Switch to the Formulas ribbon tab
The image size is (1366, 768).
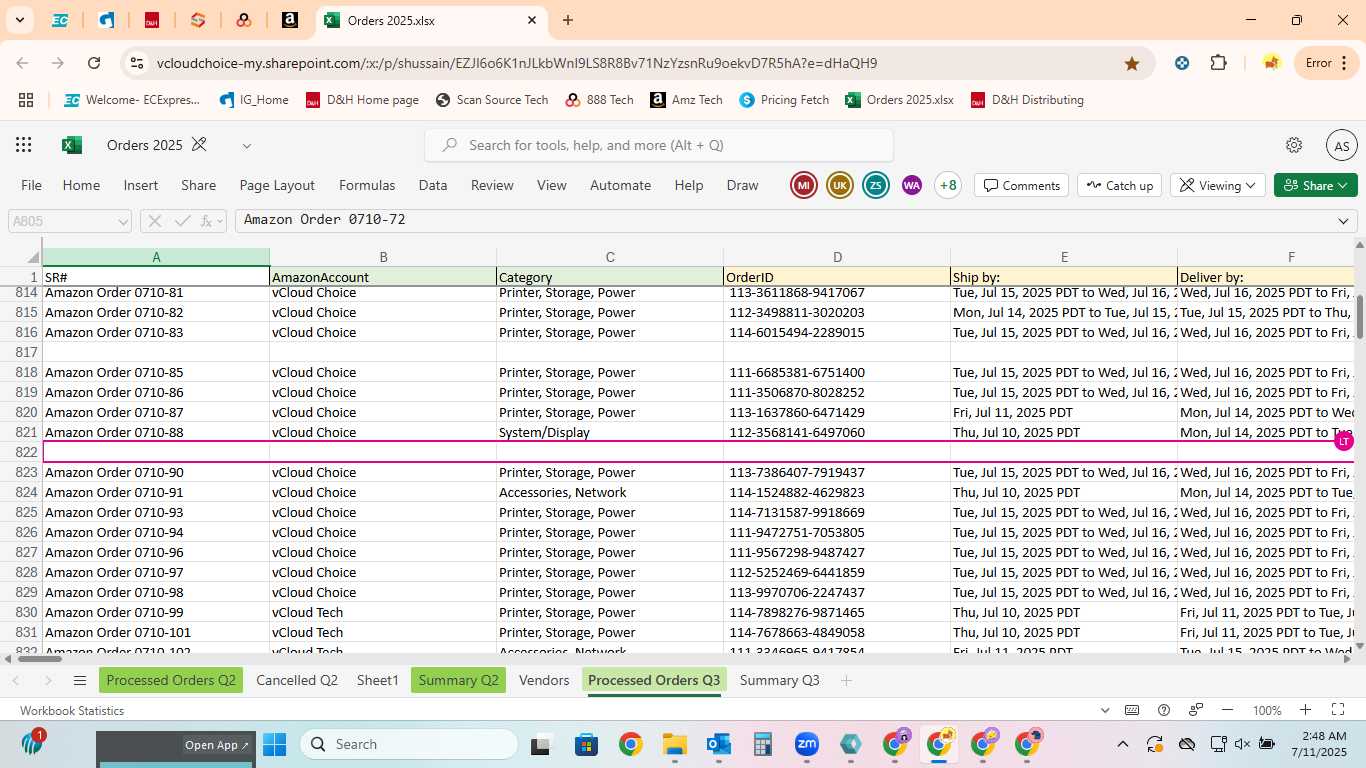click(367, 185)
